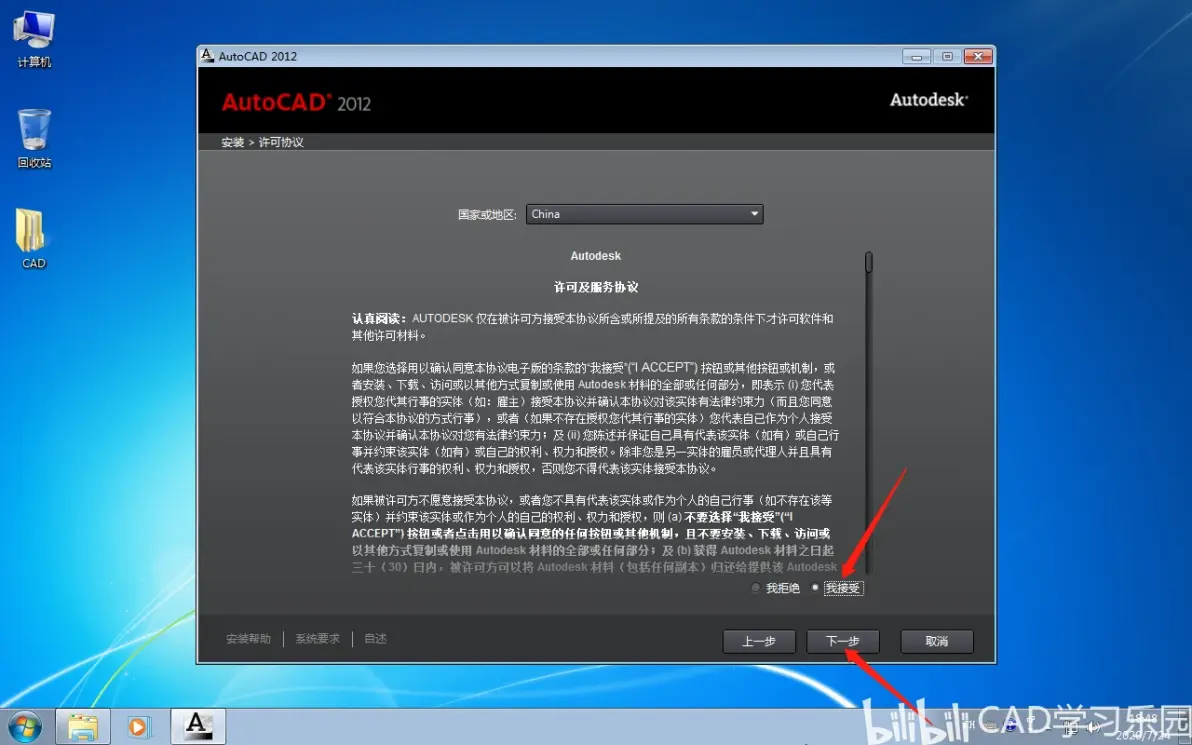
Task: Click the license agreement scrollbar thumb
Action: (869, 262)
